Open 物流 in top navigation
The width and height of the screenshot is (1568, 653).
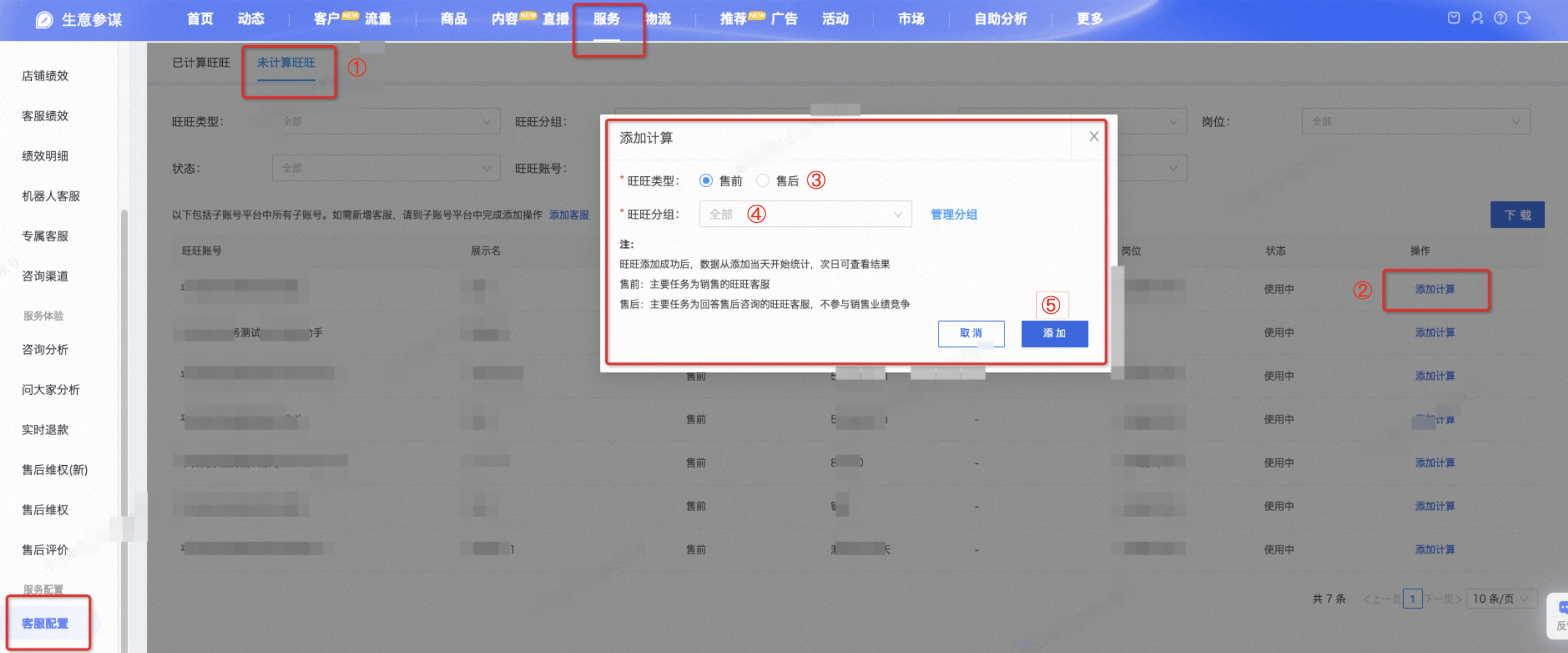pos(658,19)
